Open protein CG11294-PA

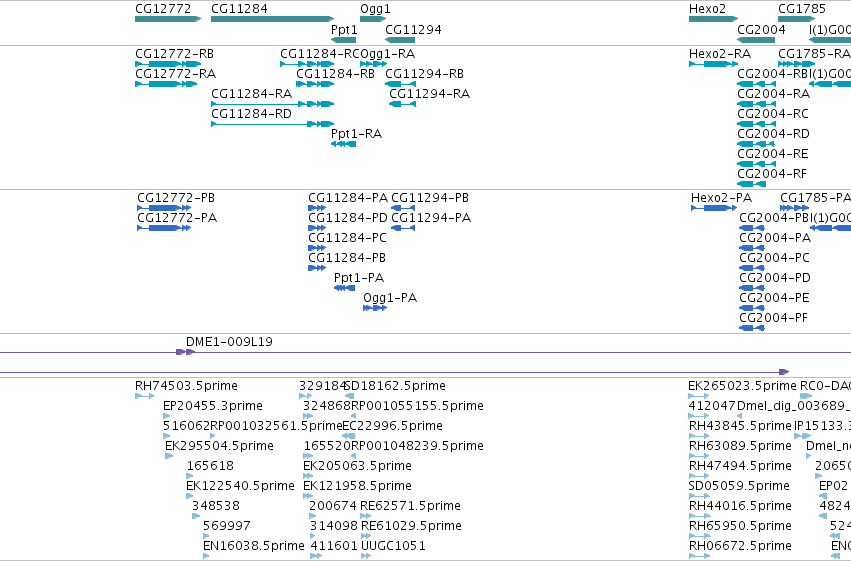pyautogui.click(x=403, y=228)
